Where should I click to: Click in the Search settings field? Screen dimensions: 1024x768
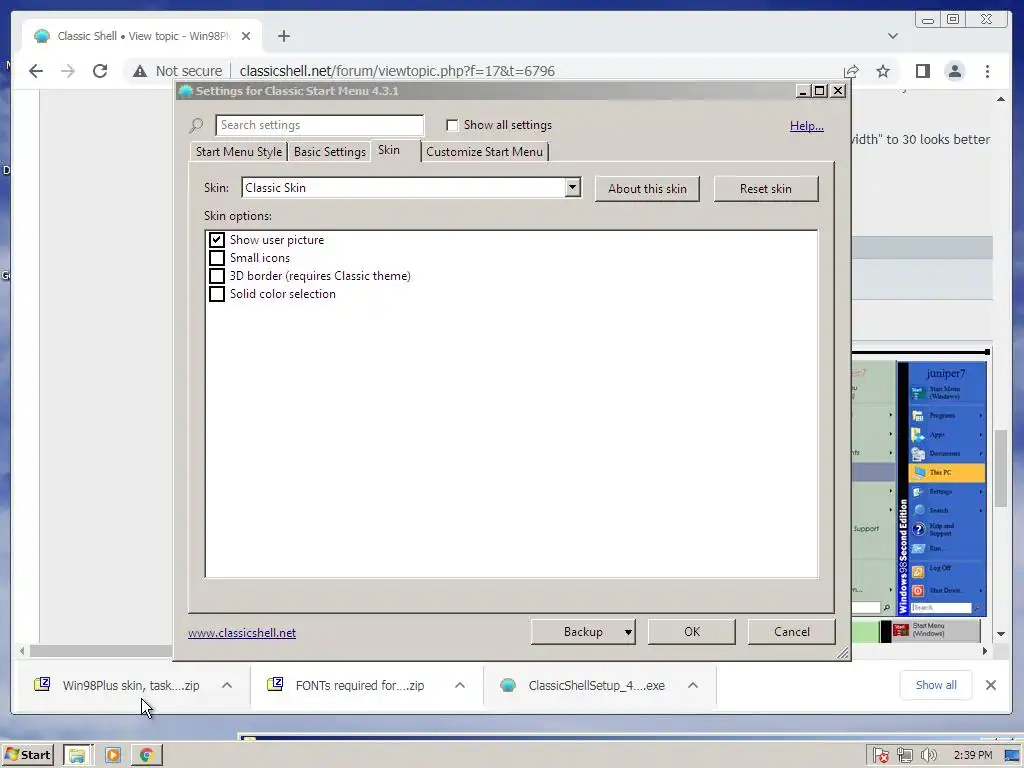pos(319,125)
